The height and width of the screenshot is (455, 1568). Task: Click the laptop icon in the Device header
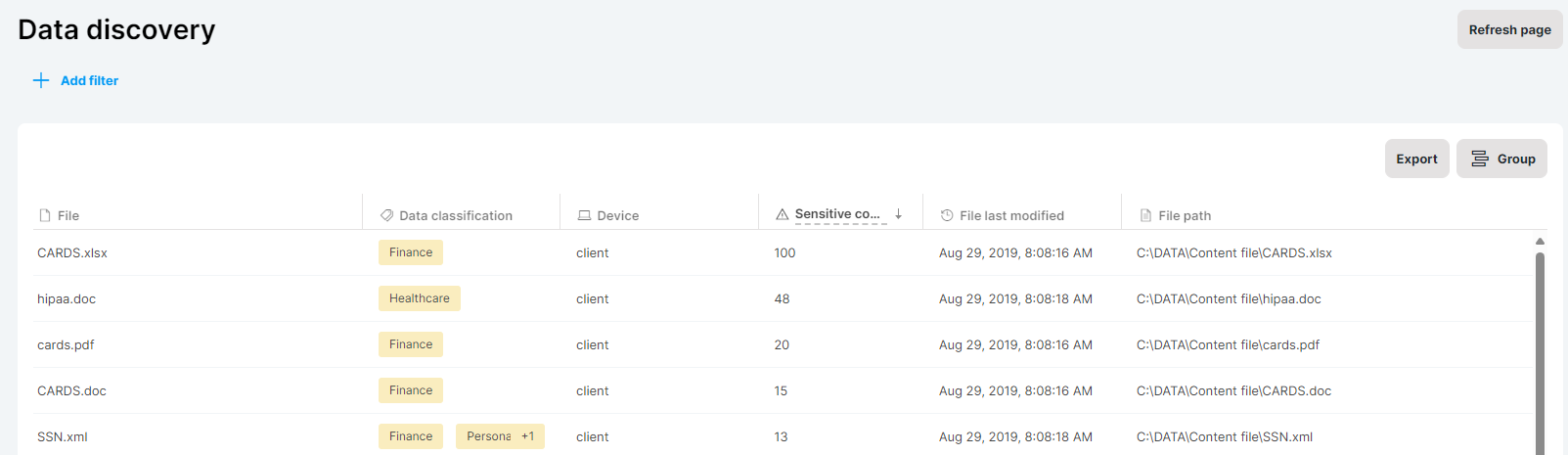(584, 215)
